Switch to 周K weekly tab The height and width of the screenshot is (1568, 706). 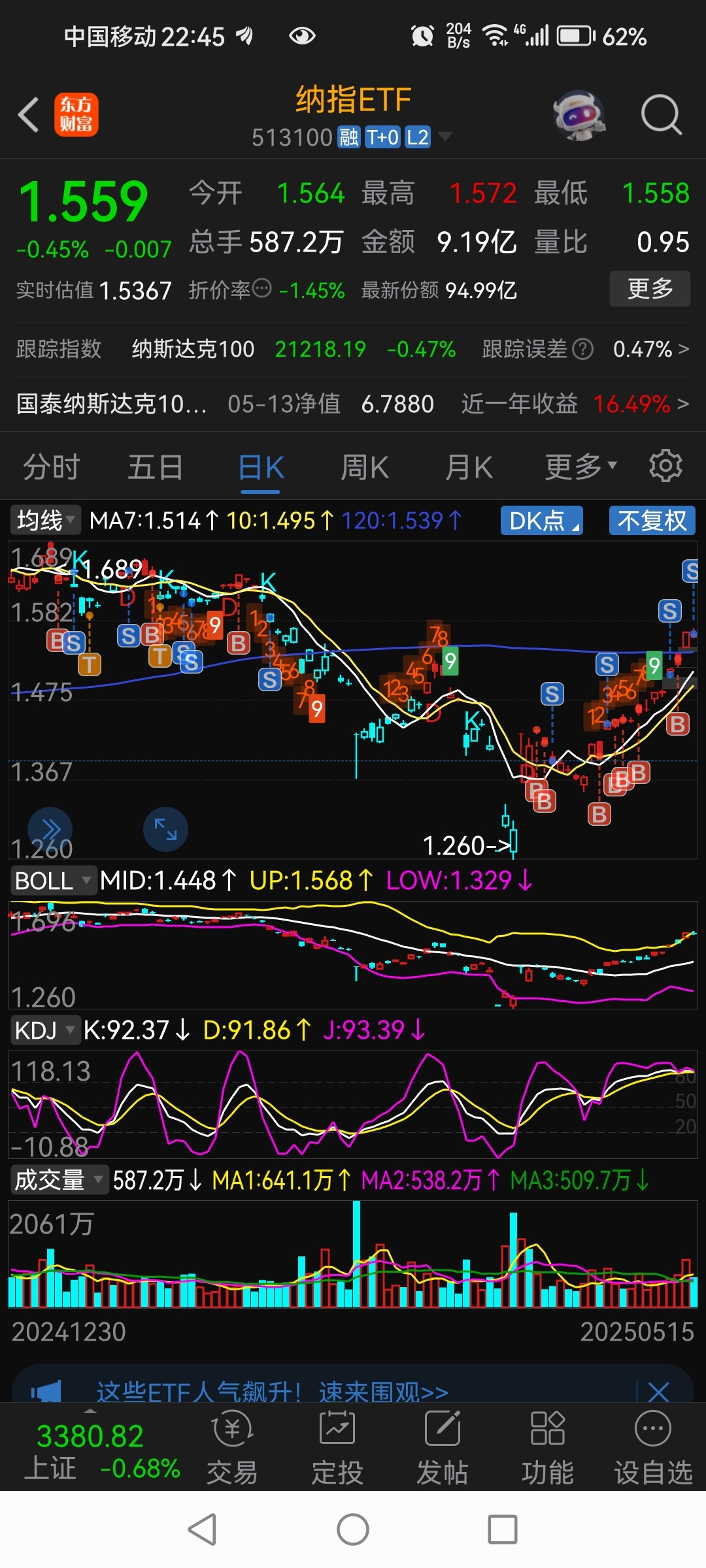coord(365,467)
